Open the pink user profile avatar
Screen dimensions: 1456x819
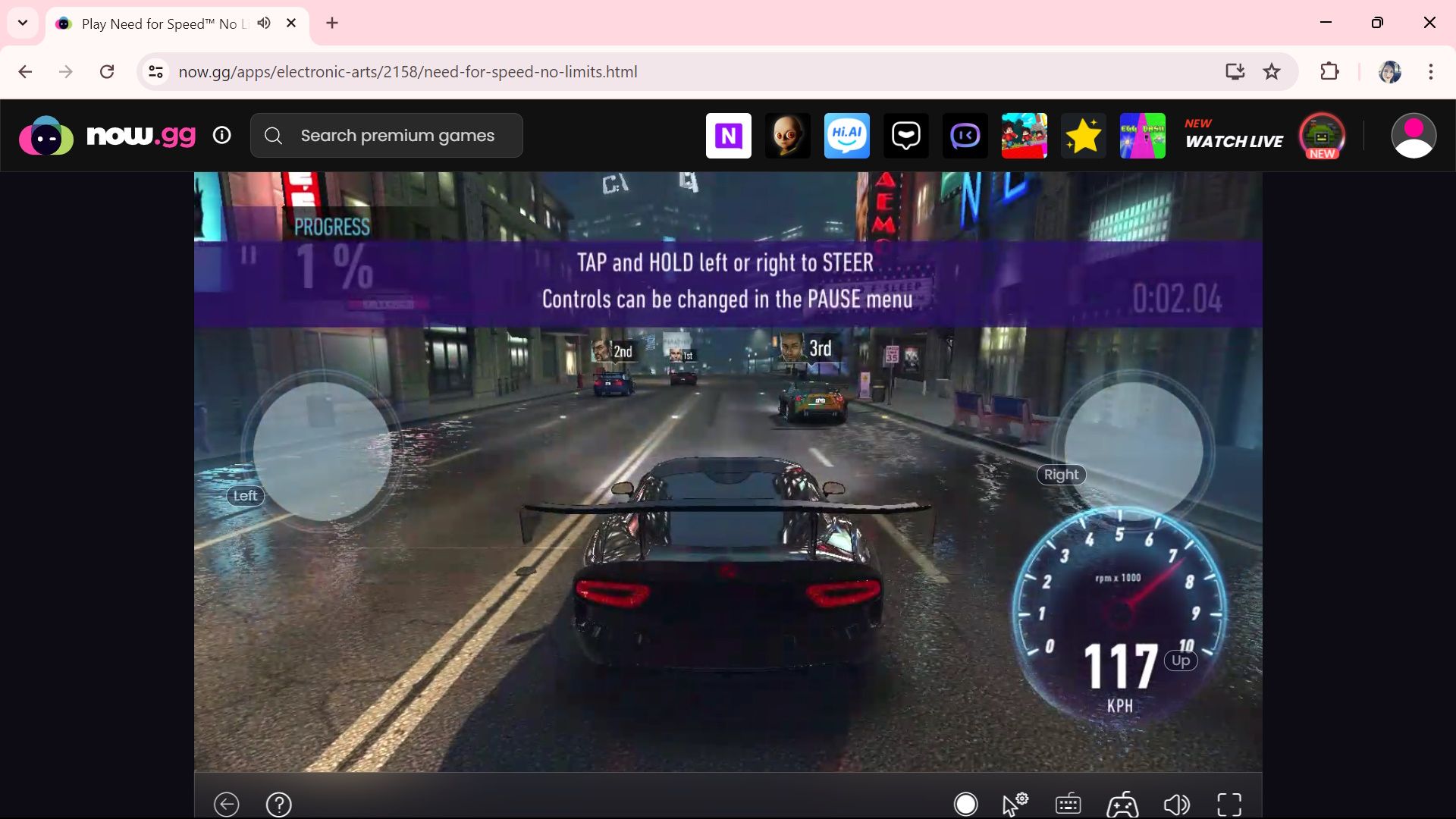[x=1414, y=136]
